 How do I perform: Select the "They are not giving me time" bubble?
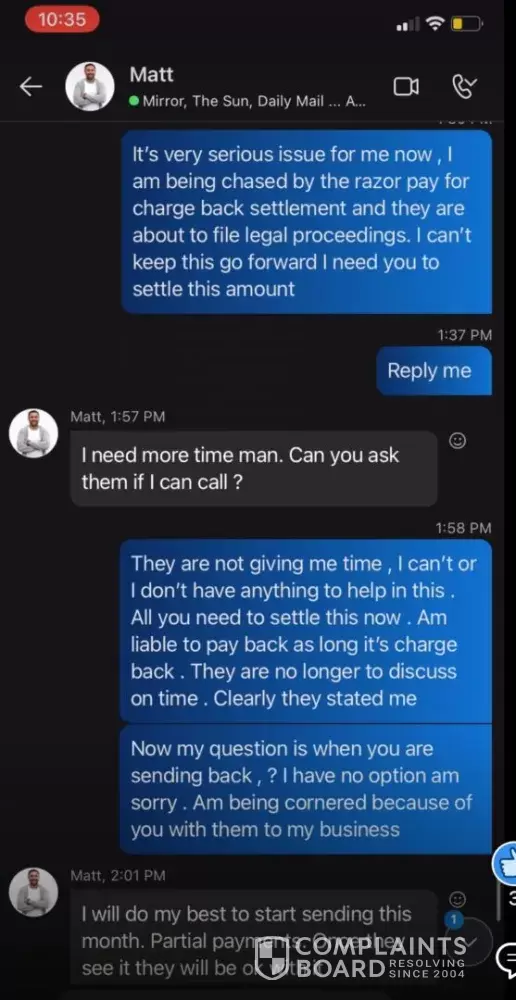[x=306, y=631]
